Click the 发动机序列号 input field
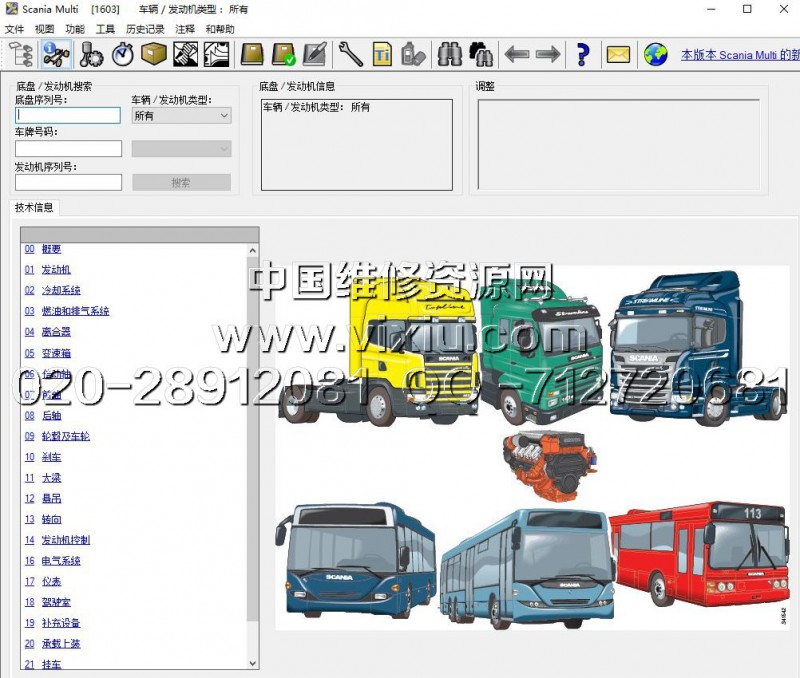The image size is (800, 678). [x=68, y=182]
